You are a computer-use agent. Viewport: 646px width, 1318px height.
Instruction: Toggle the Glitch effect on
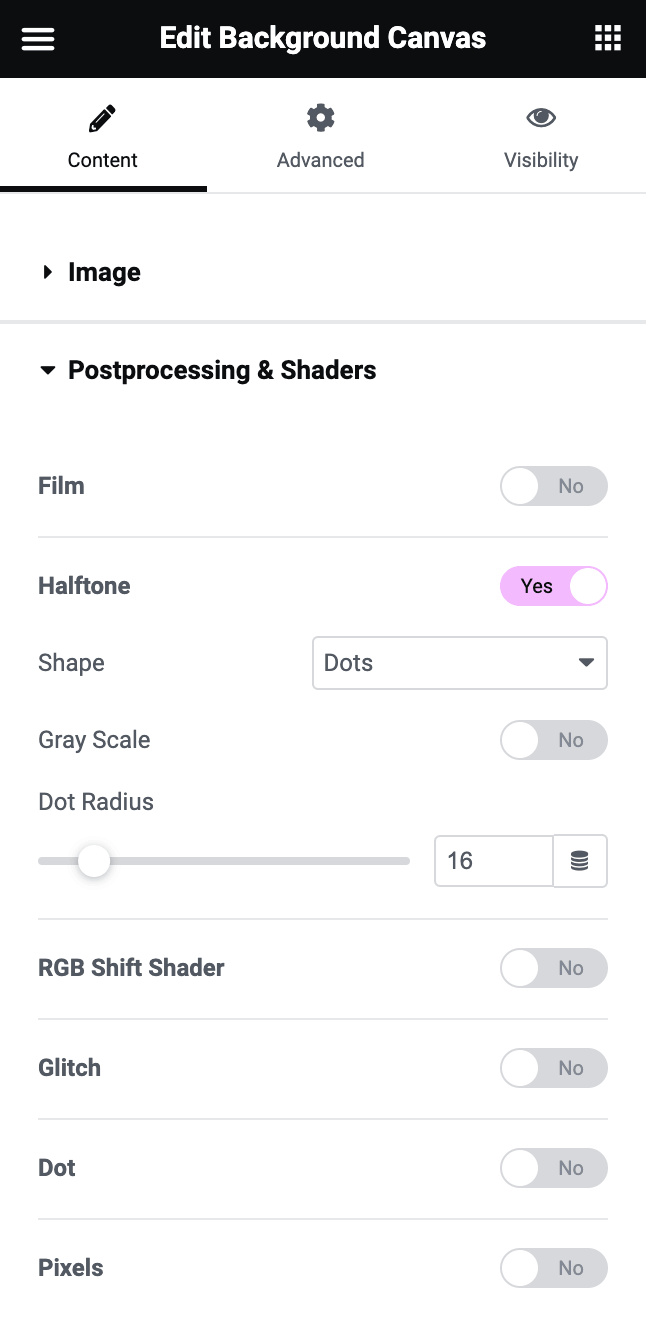(553, 1068)
